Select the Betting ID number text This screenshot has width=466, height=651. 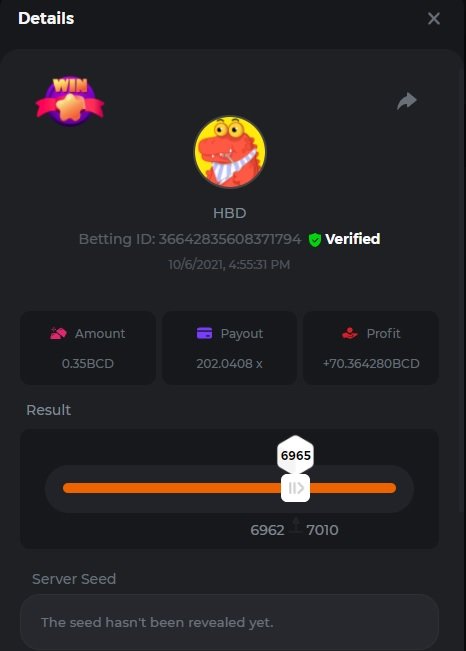click(x=230, y=239)
